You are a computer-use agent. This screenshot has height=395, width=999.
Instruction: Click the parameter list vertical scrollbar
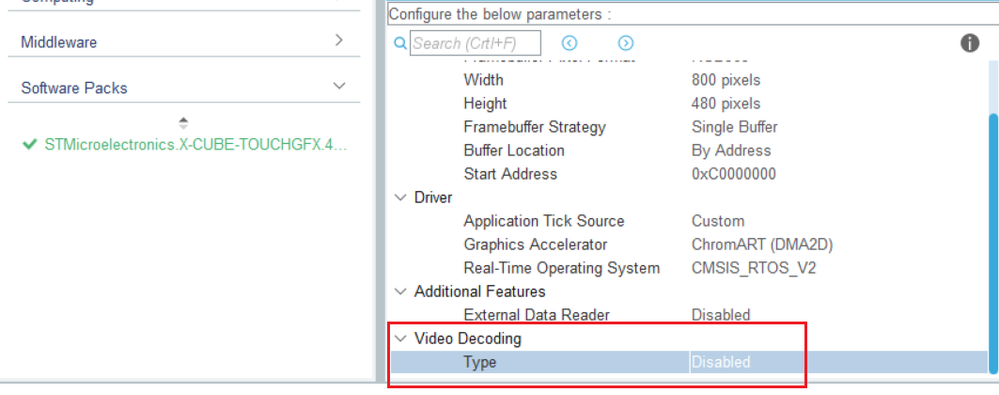point(994,242)
